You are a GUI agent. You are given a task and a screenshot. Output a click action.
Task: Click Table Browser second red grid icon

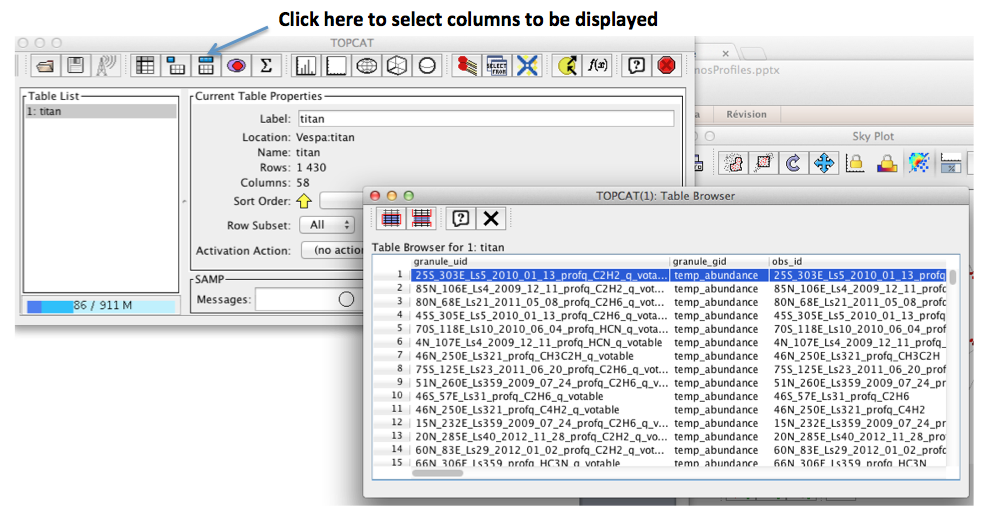point(422,218)
